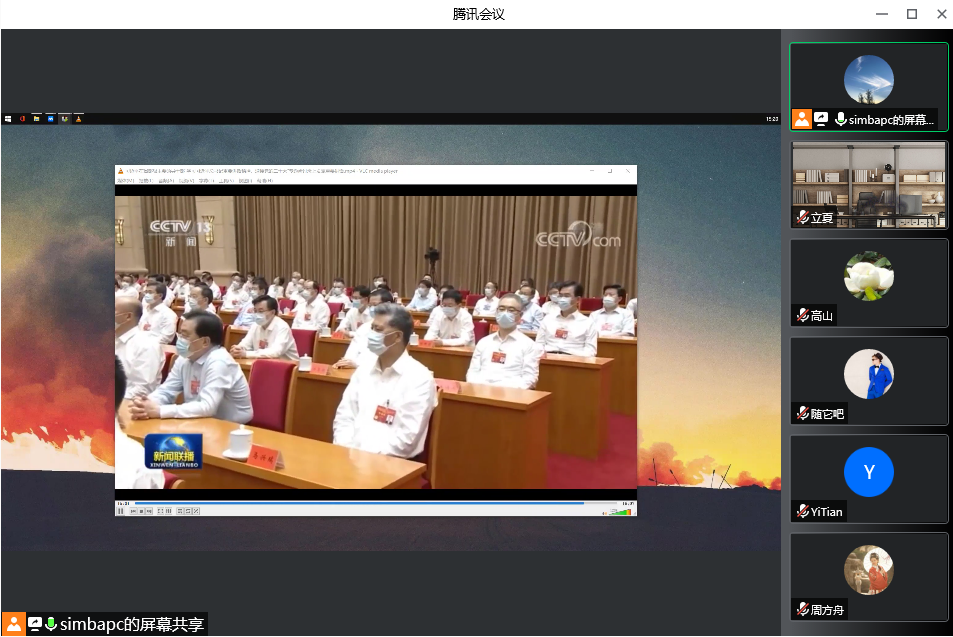Click the 周方舟 participant name label
Image resolution: width=953 pixels, height=637 pixels.
pos(826,609)
